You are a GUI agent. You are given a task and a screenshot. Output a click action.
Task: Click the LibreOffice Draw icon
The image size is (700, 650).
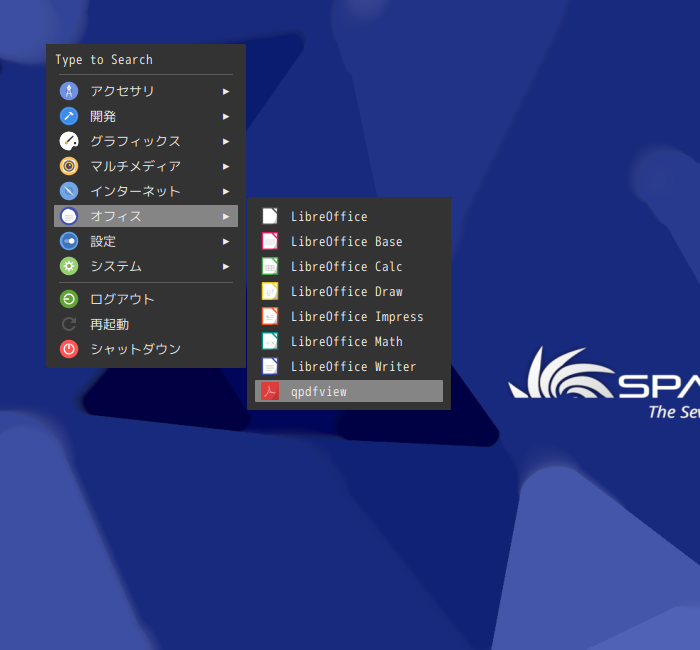click(x=270, y=291)
